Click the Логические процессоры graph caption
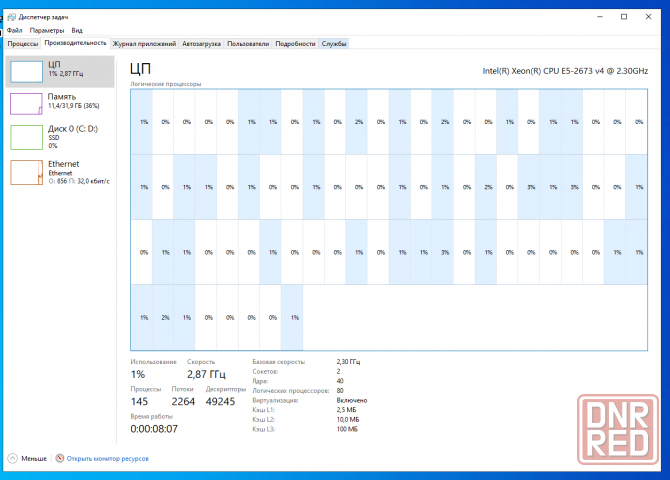 coord(165,84)
